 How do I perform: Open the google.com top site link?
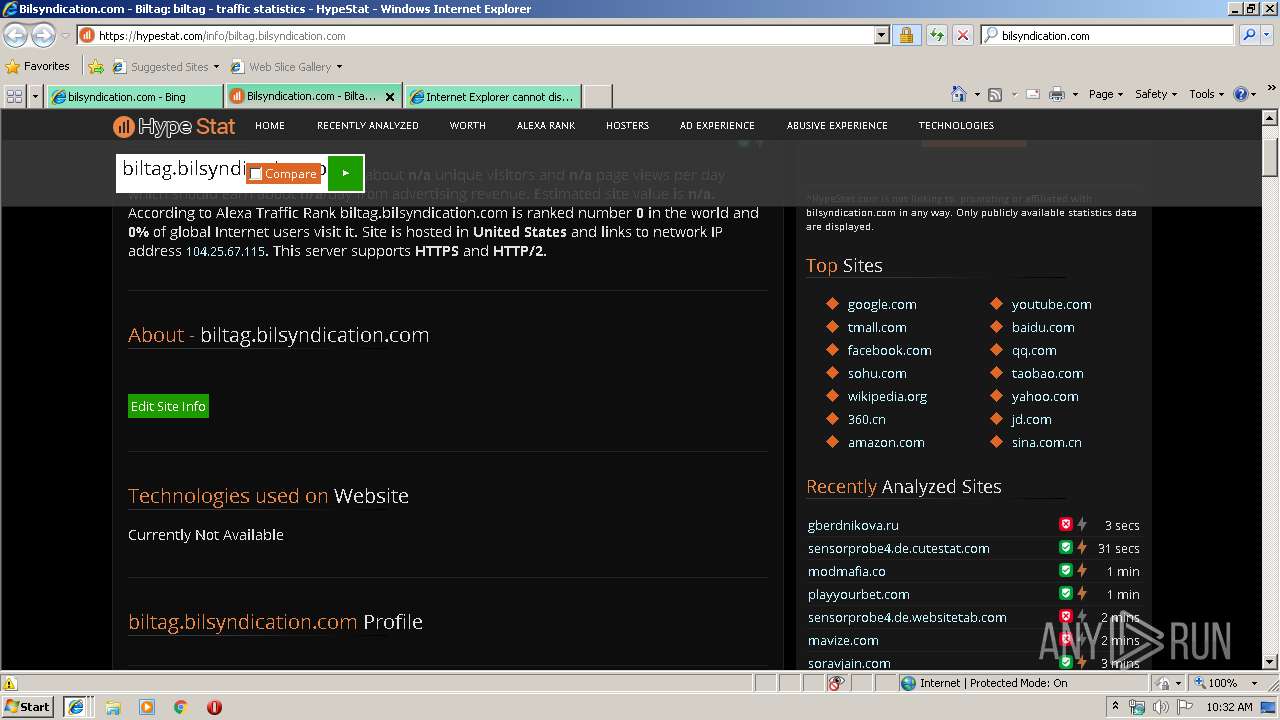[882, 304]
